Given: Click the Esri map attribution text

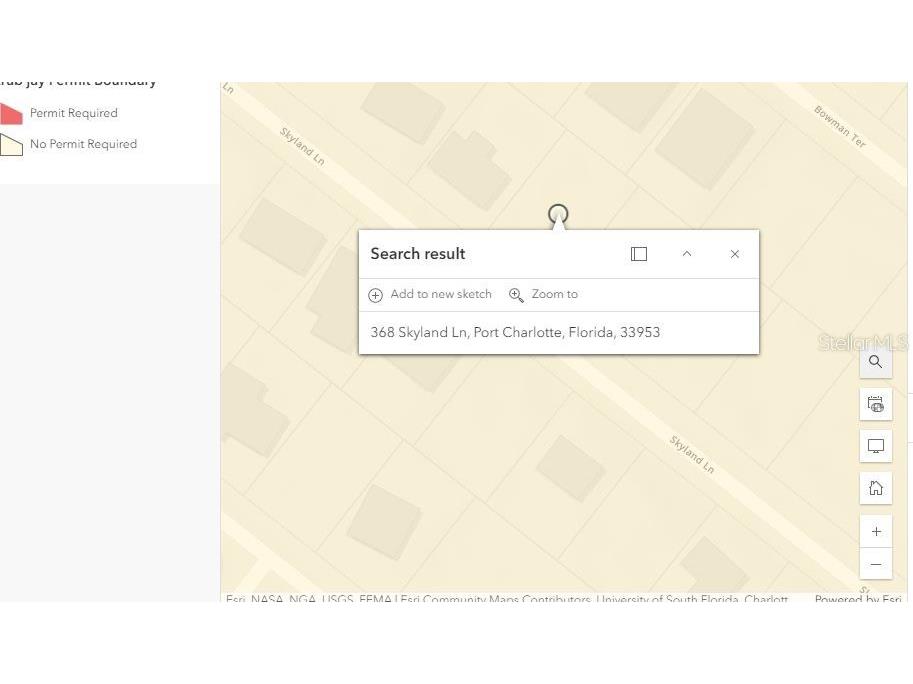Looking at the screenshot, I should pos(507,598).
